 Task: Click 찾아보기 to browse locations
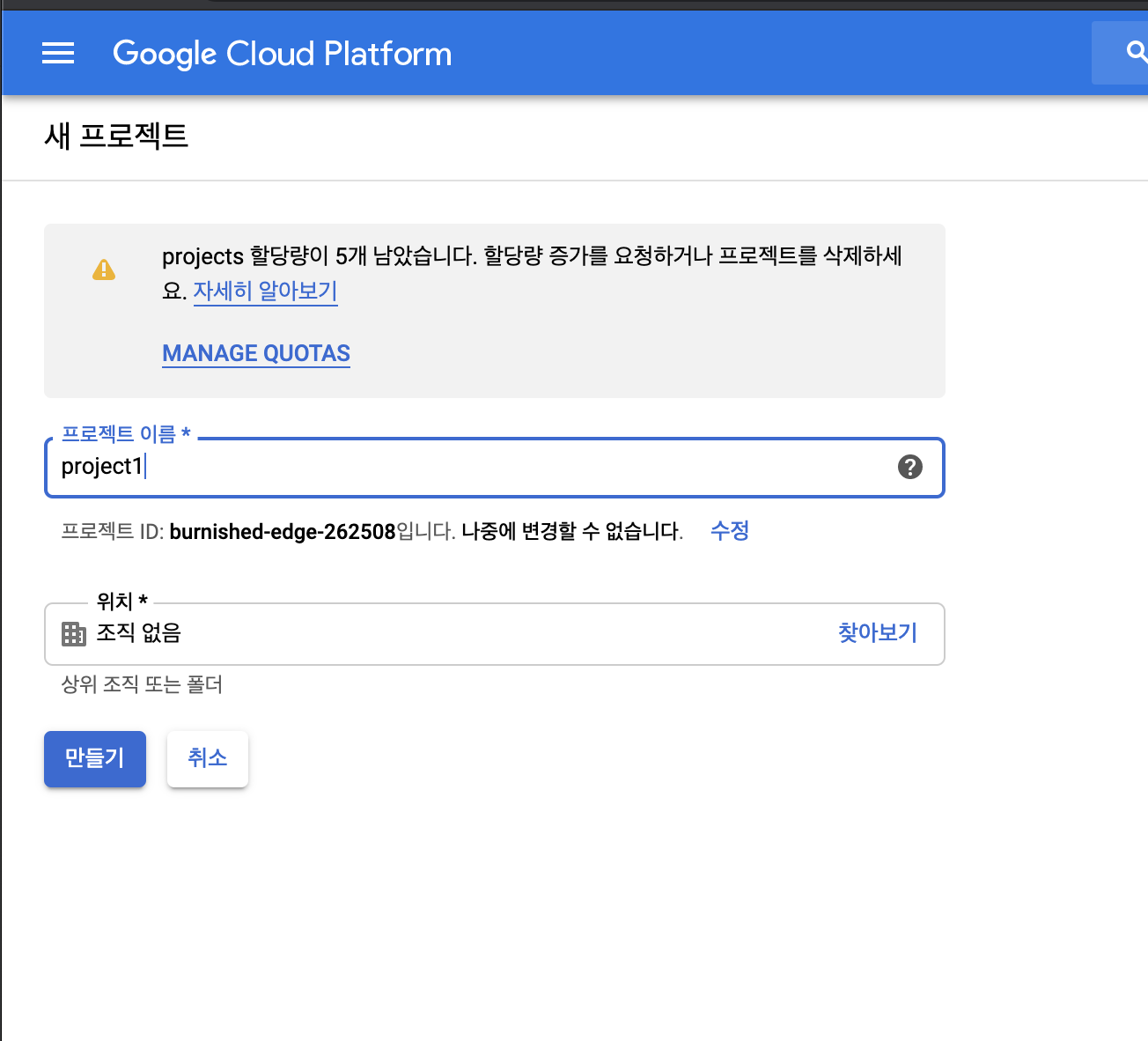[x=878, y=632]
